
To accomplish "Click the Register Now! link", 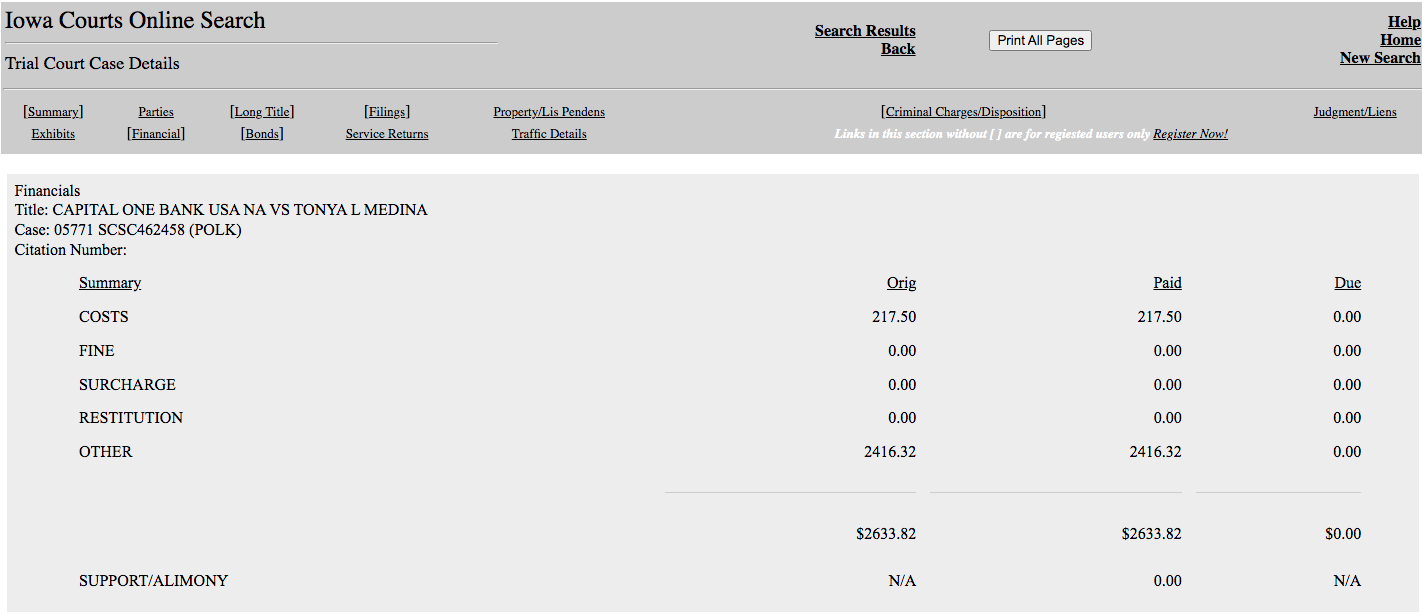I will point(1190,134).
